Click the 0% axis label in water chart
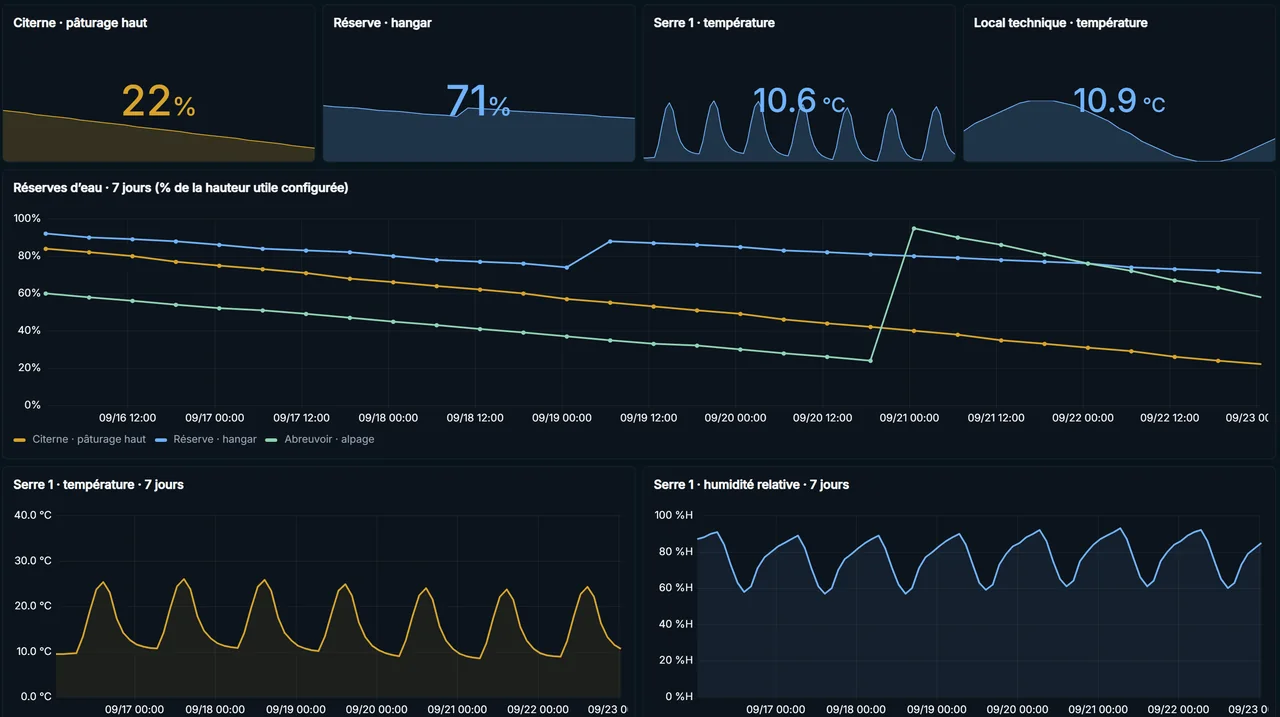Viewport: 1280px width, 717px height. 32,405
